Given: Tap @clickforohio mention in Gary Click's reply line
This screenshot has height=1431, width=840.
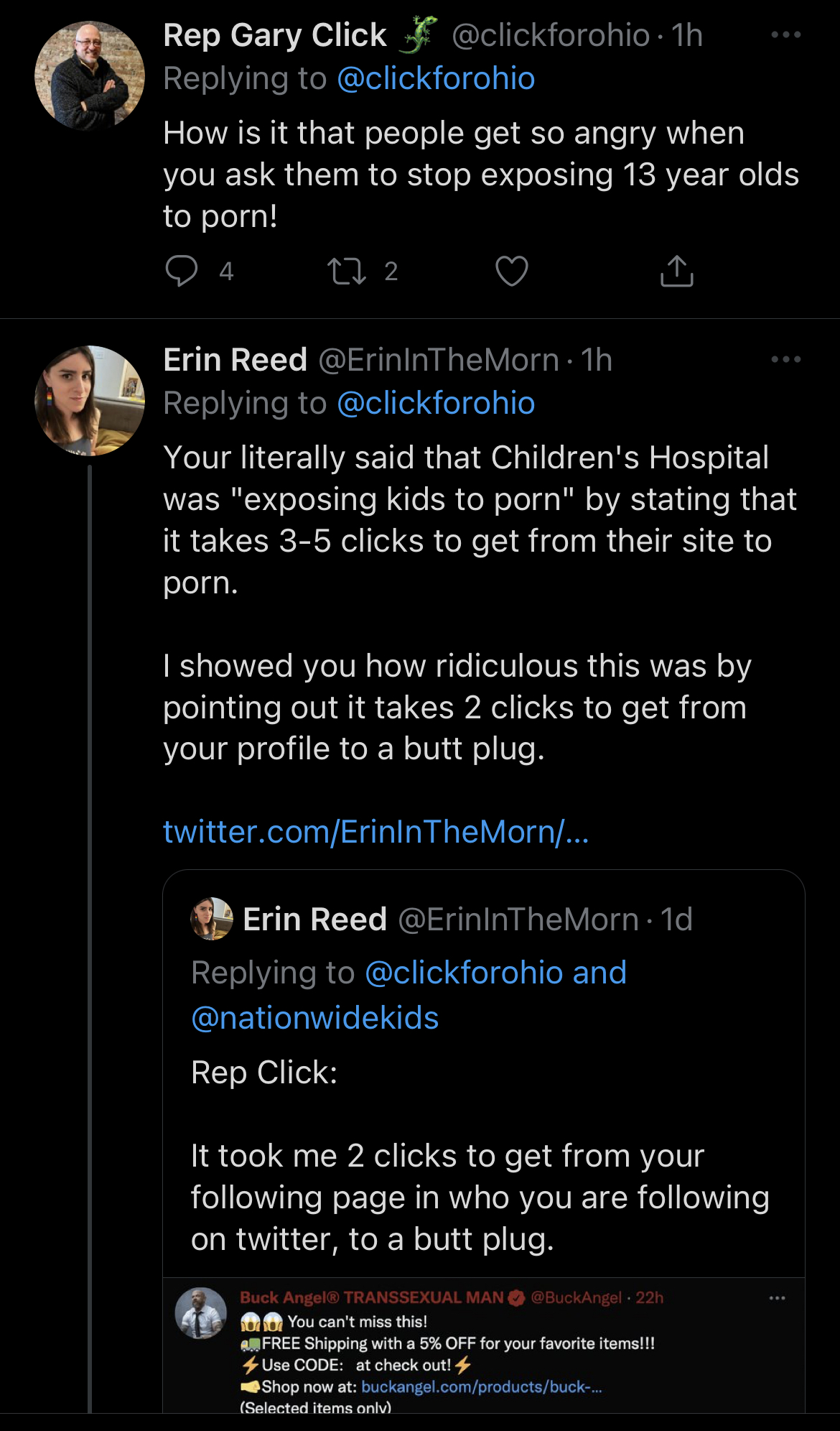Looking at the screenshot, I should (x=436, y=78).
